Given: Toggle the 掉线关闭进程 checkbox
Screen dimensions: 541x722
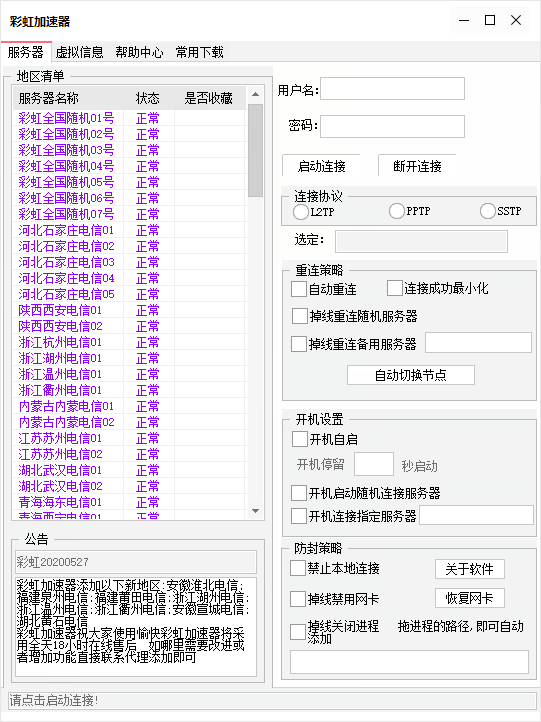Looking at the screenshot, I should [298, 631].
